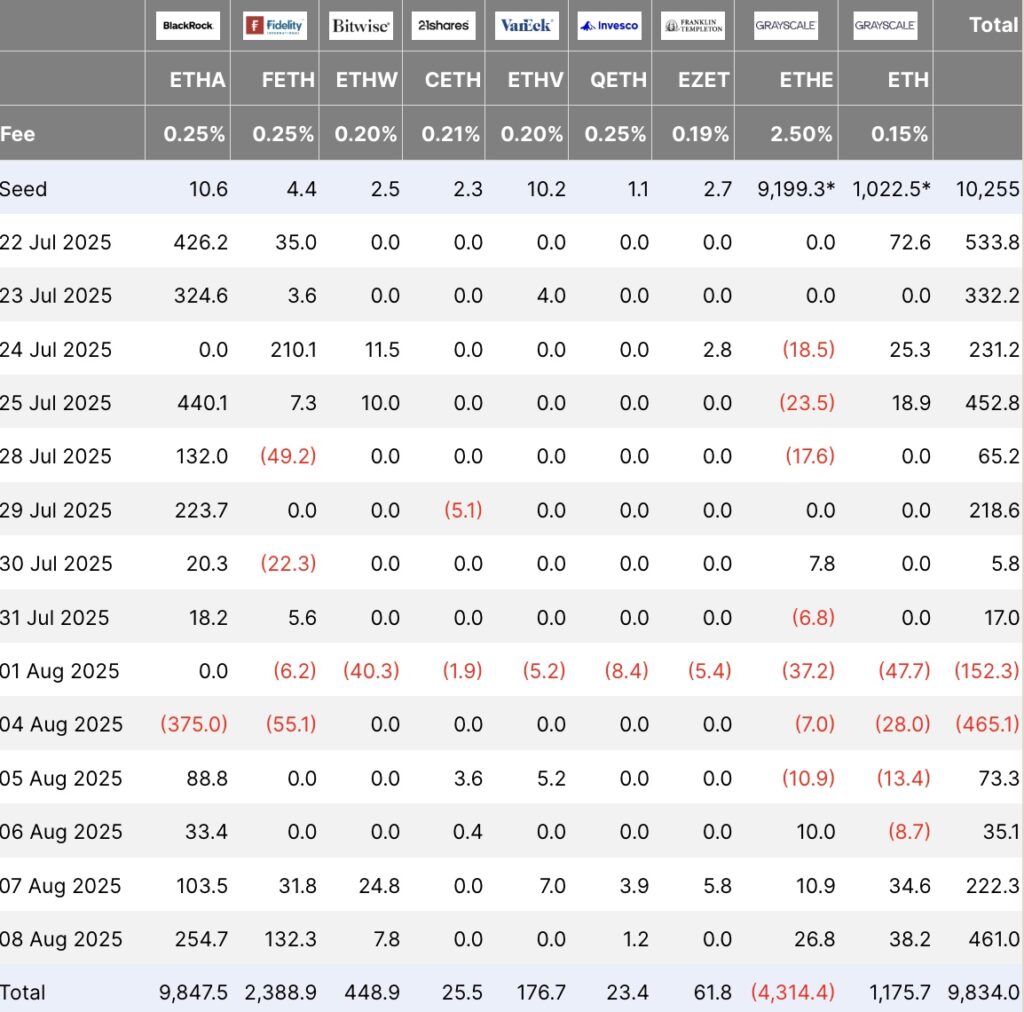Click the (5.1) CETH outflow

[463, 510]
